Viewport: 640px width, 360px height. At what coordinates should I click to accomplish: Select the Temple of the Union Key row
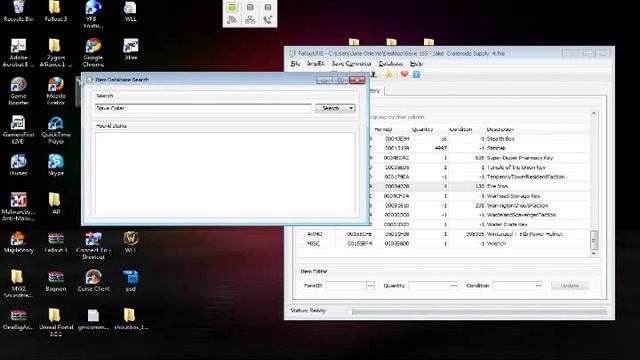coord(480,167)
